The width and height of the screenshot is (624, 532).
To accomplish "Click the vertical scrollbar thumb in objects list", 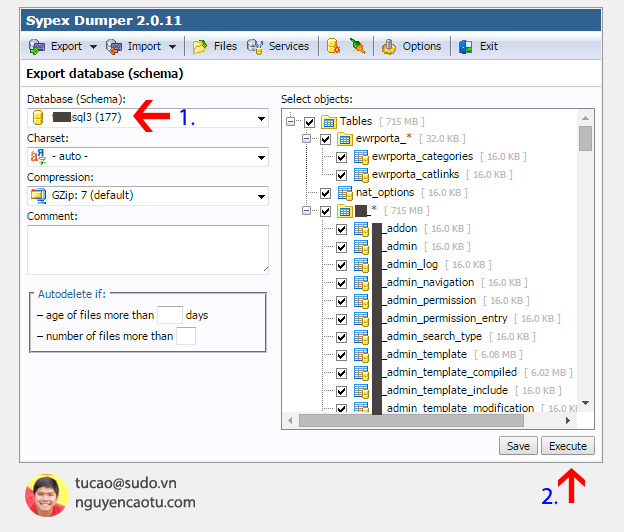I will [x=585, y=138].
